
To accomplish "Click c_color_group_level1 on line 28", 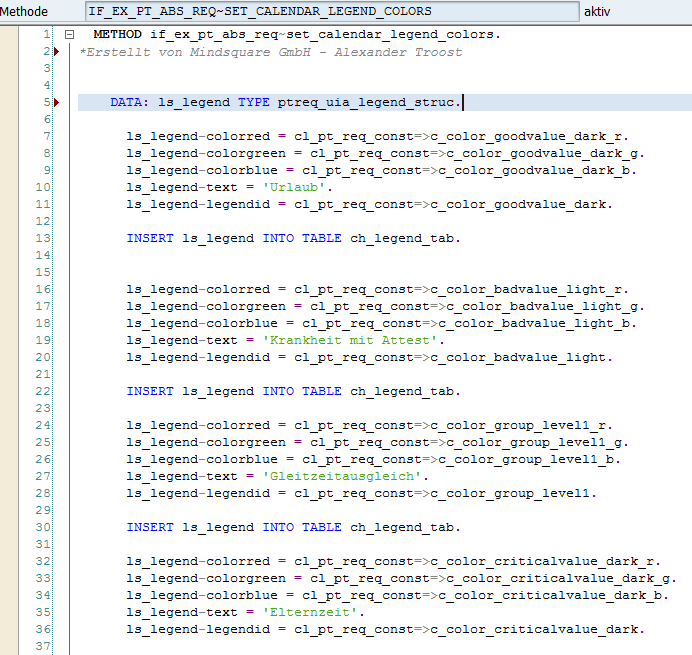I will [x=510, y=493].
